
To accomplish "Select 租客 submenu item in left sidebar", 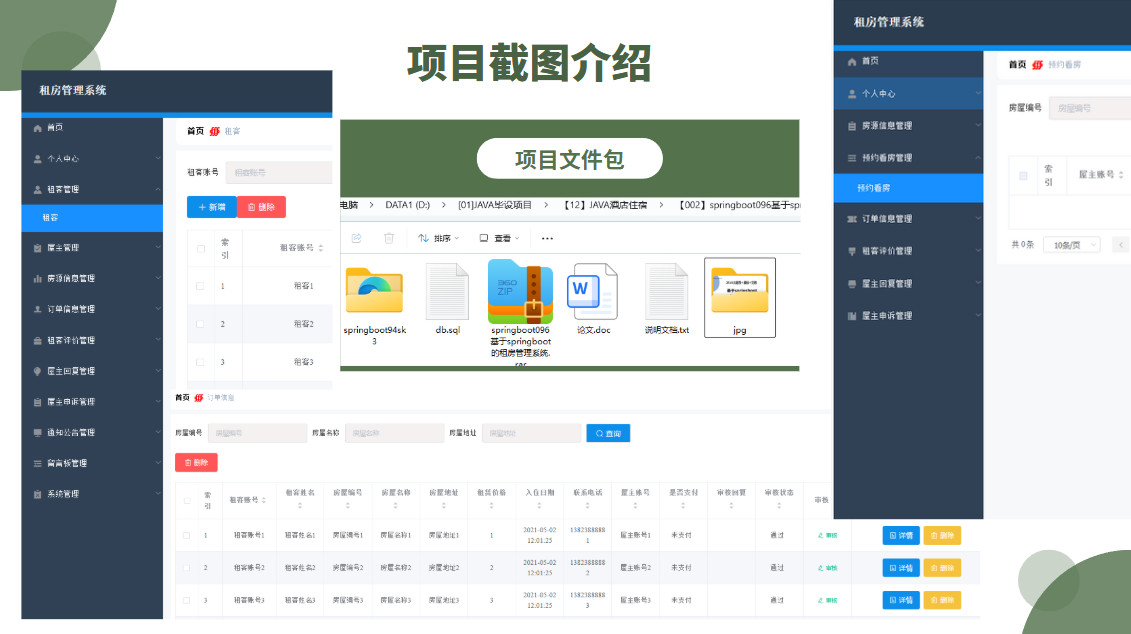I will 92,218.
